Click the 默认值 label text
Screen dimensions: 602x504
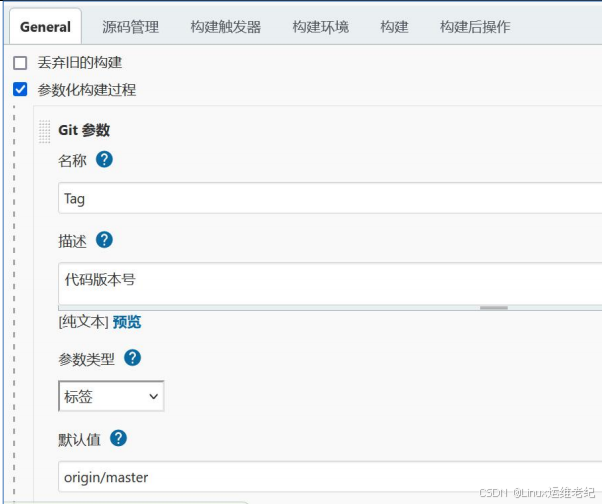79,440
